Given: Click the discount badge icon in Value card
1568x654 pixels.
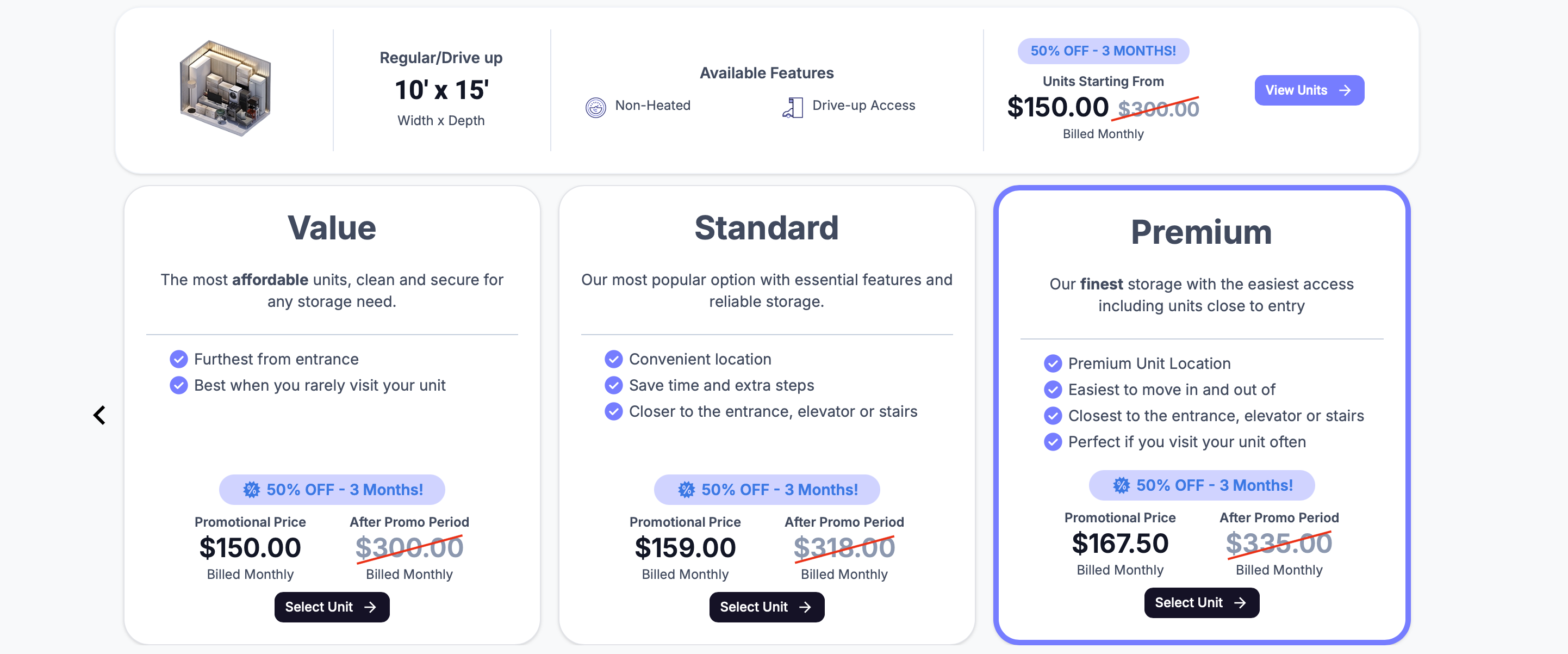Looking at the screenshot, I should pos(251,490).
